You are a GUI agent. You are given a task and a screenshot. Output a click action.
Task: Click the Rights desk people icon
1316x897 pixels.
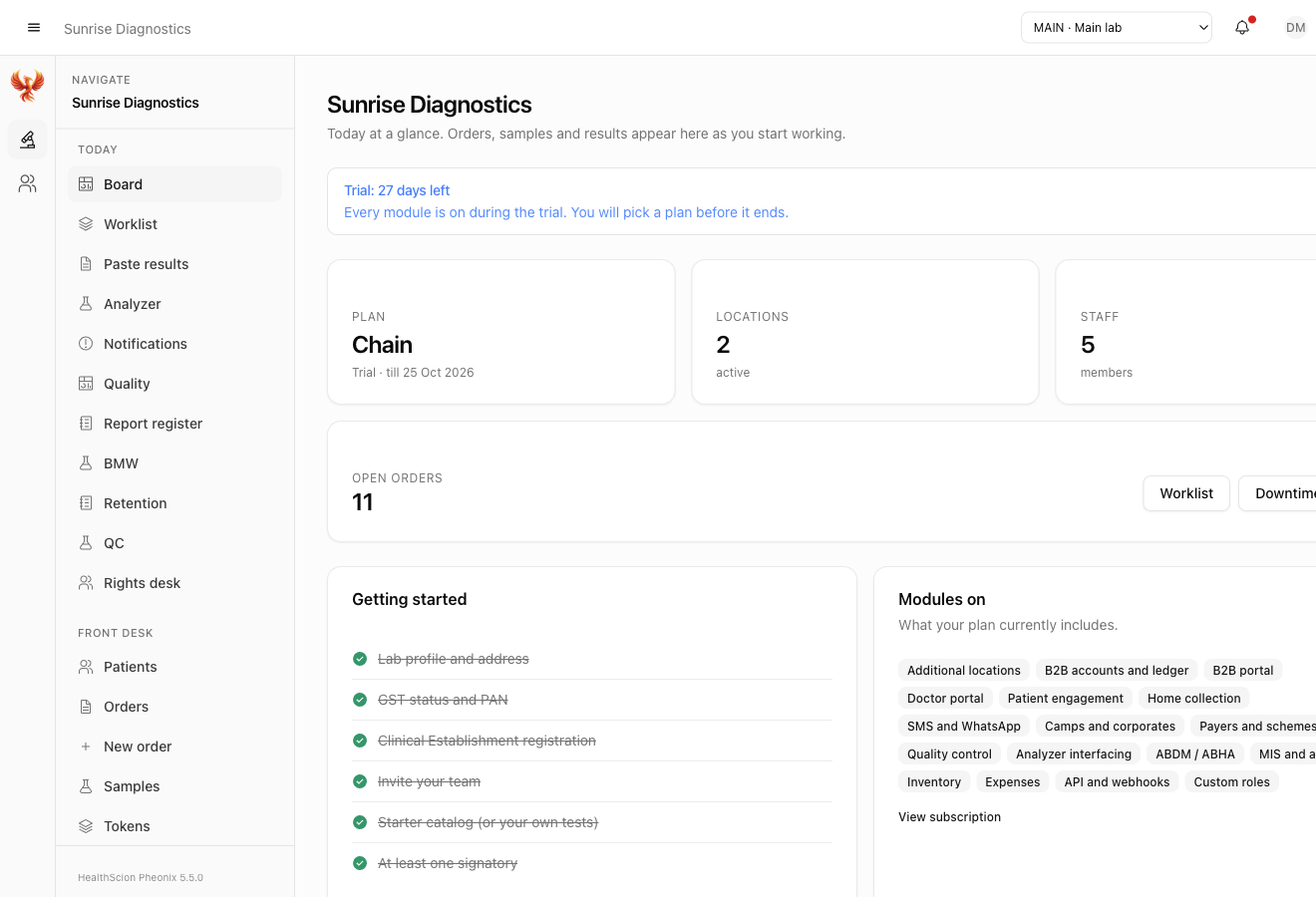click(86, 583)
